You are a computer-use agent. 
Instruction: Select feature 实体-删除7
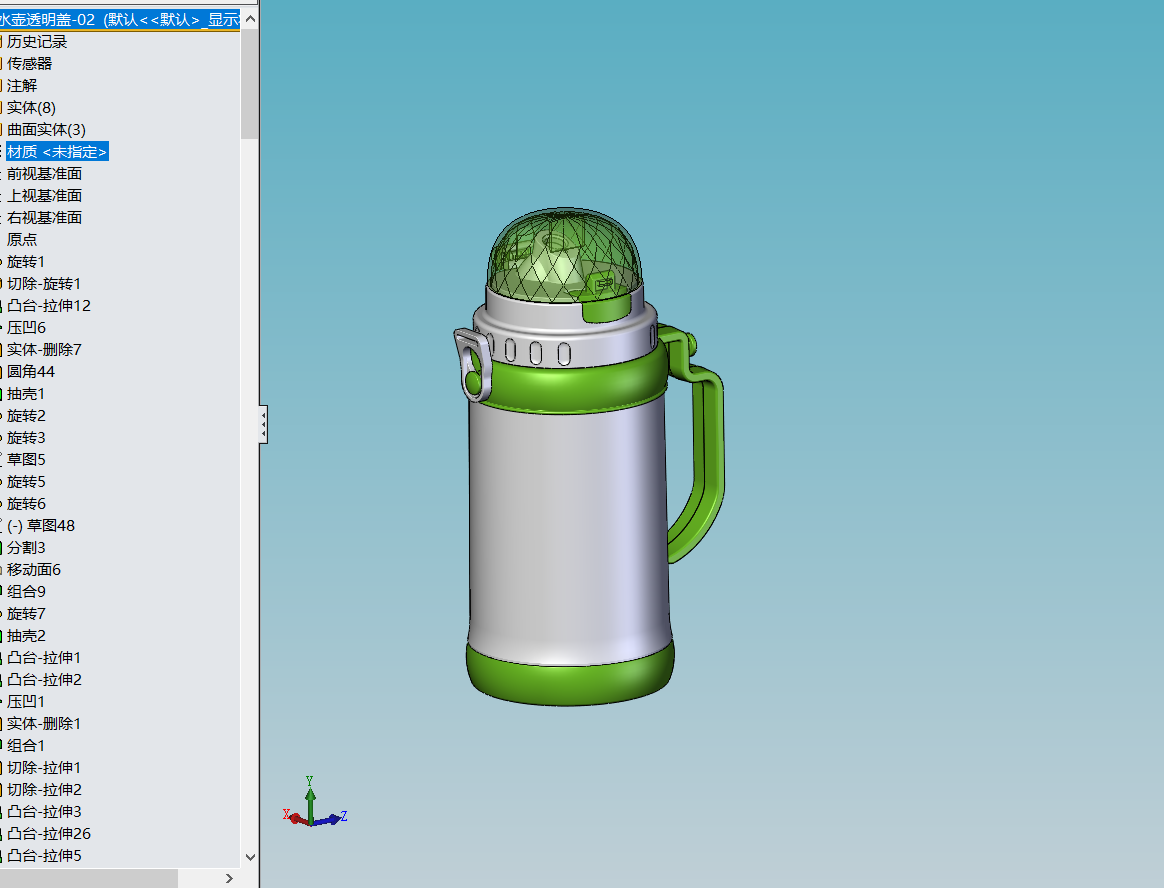click(x=44, y=350)
